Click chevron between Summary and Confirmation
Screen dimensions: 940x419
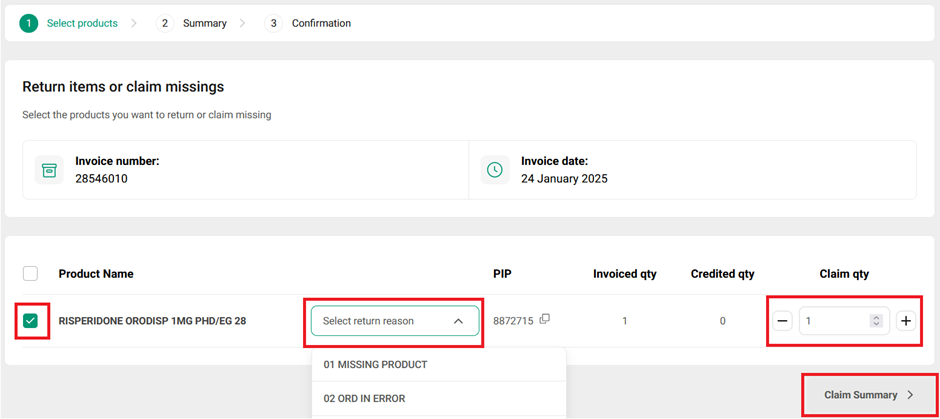(x=242, y=23)
